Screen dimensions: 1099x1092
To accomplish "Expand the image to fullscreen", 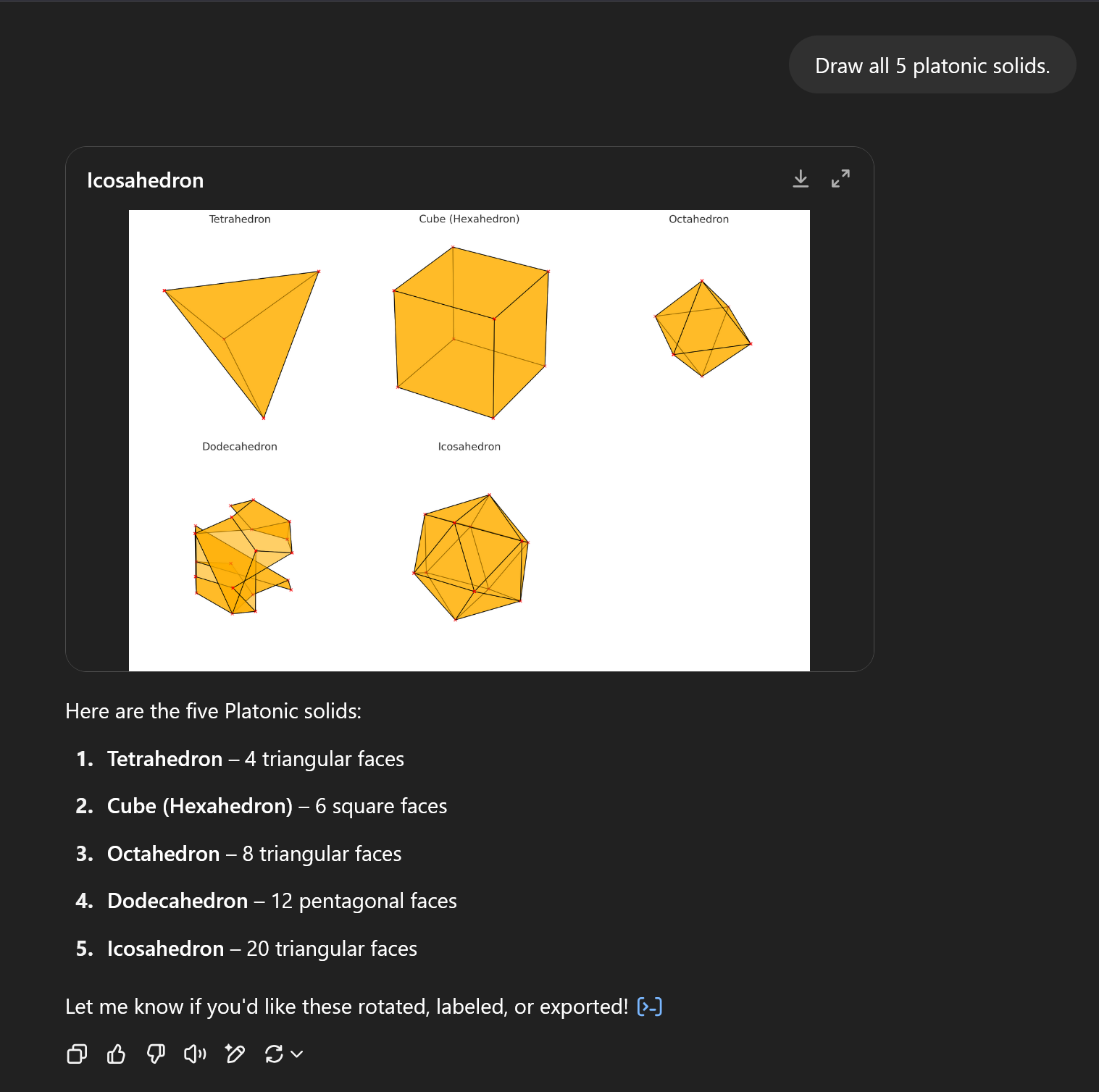I will pos(840,179).
